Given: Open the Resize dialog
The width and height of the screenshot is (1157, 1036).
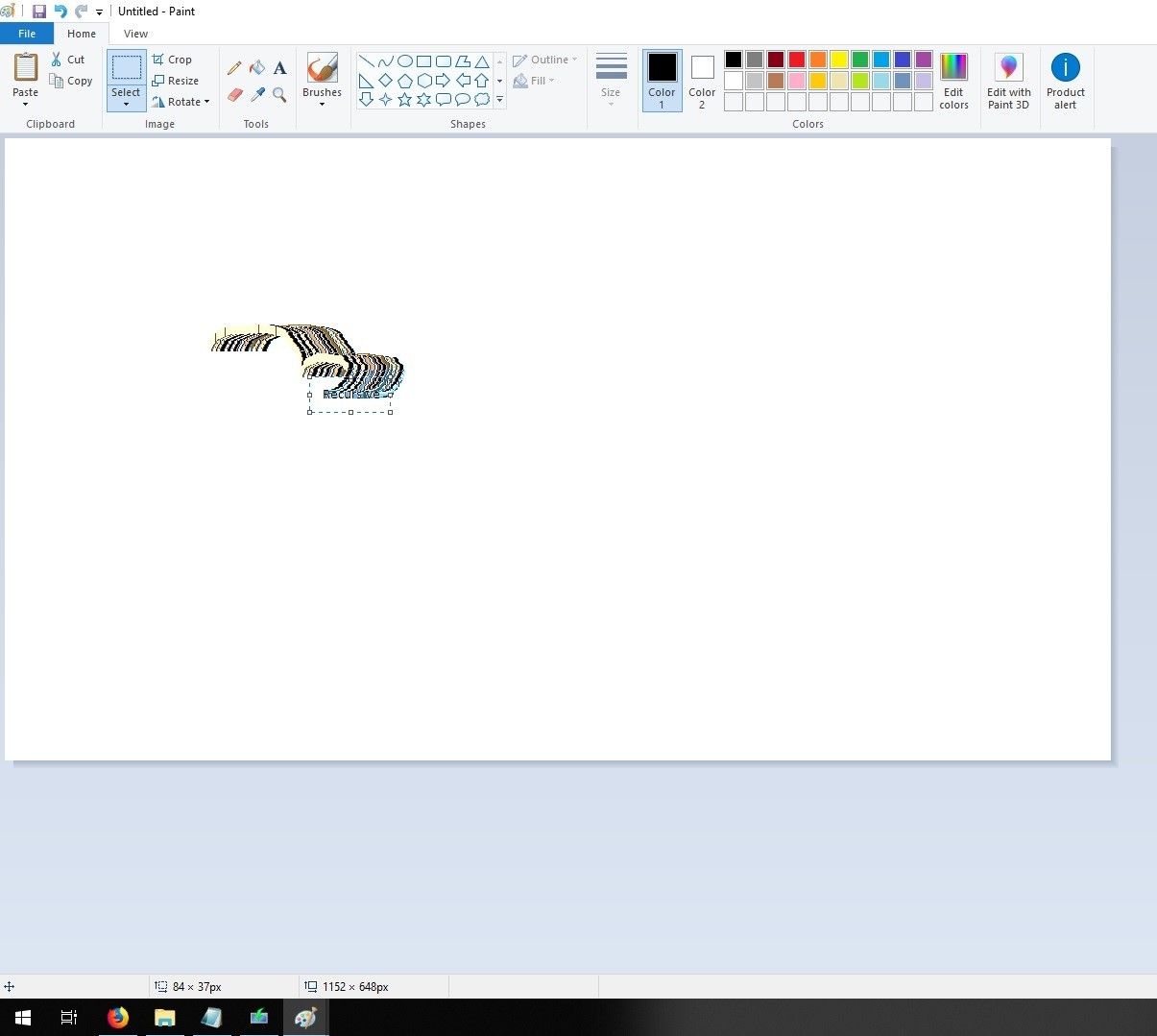Looking at the screenshot, I should click(177, 81).
